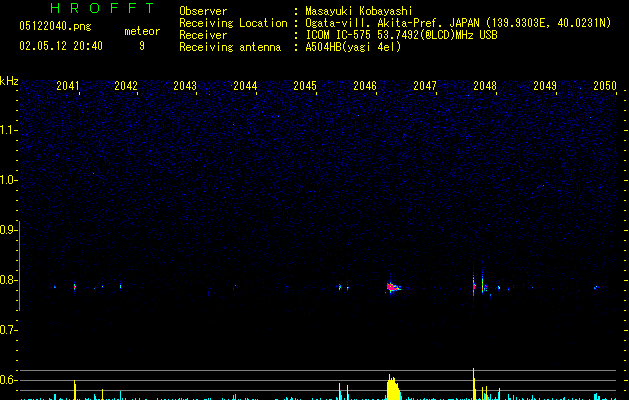This screenshot has width=629, height=400.
Task: Click the Receiving Location label
Action: 233,23
